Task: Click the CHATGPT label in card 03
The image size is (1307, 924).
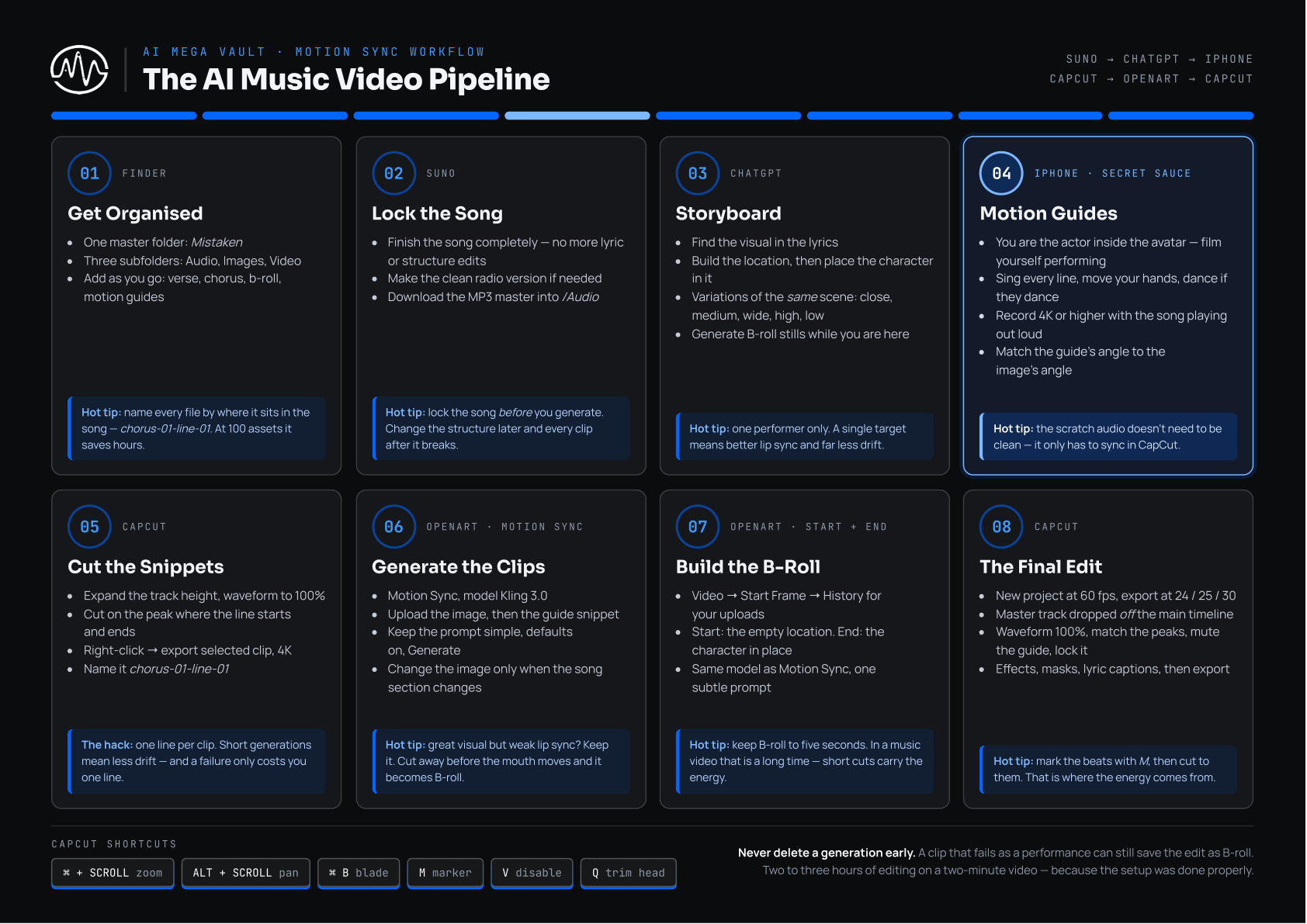Action: [x=756, y=174]
